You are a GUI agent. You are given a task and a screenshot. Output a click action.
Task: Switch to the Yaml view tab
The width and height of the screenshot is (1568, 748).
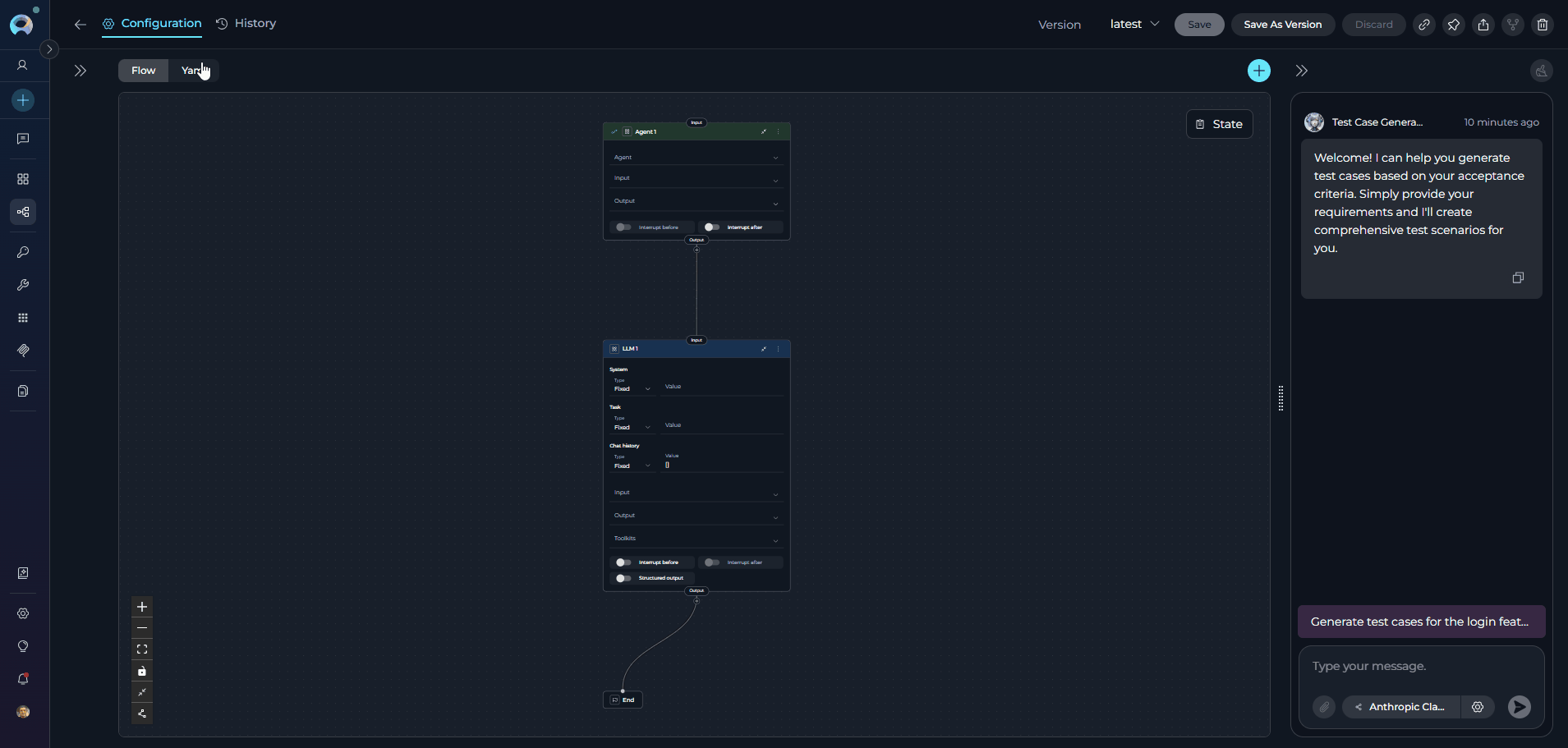[x=193, y=71]
